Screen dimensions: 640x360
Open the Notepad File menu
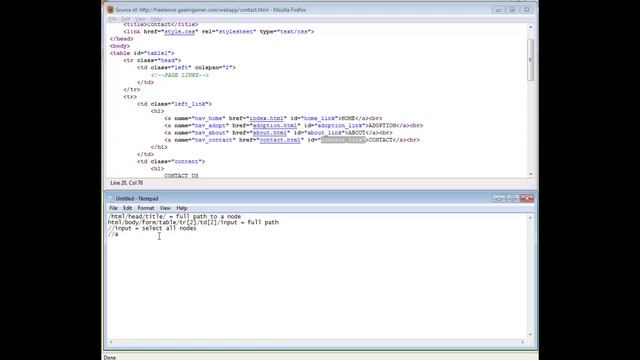[x=113, y=208]
